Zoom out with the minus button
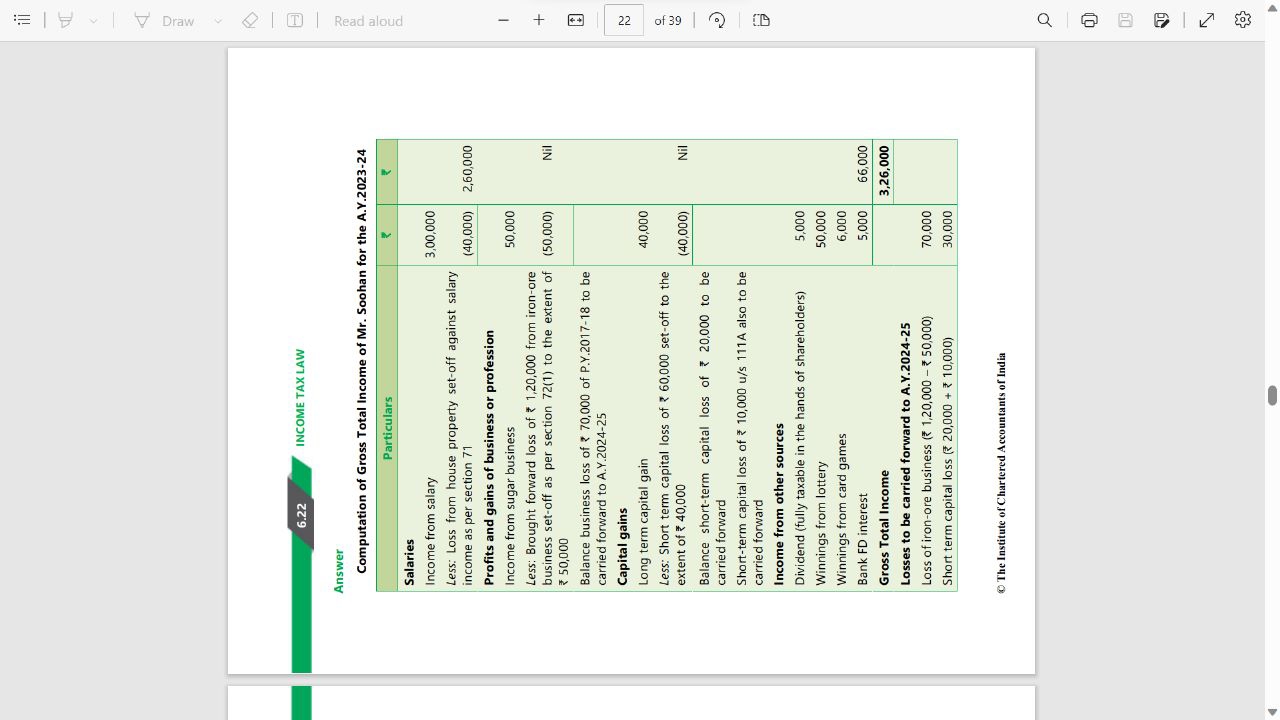 503,20
